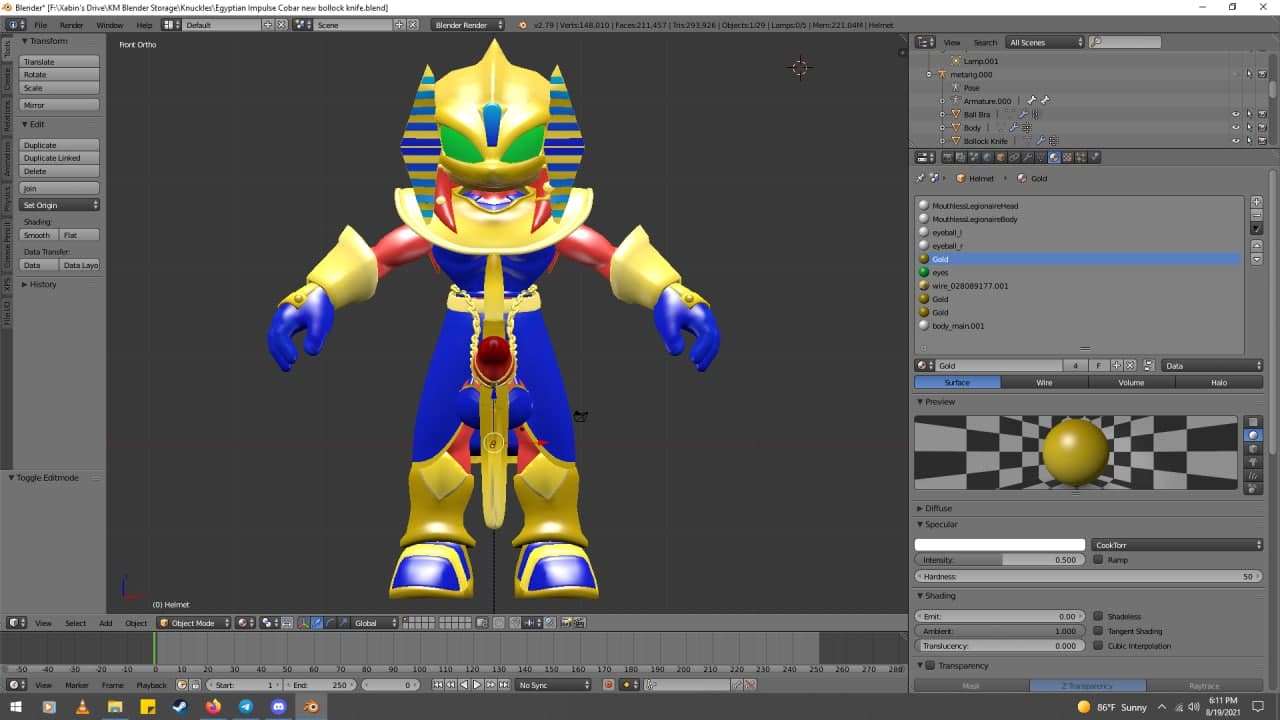Open the Render menu
Image resolution: width=1280 pixels, height=720 pixels.
72,25
